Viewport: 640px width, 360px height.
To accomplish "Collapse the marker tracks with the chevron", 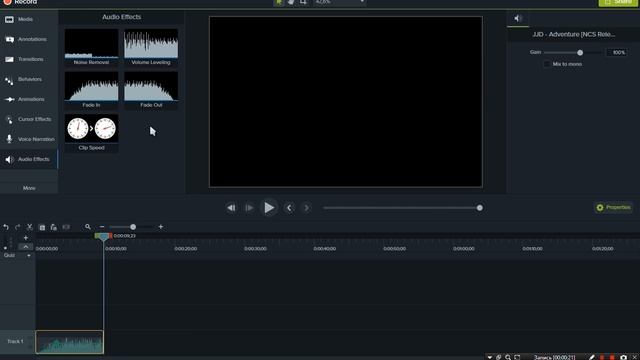I will click(25, 247).
